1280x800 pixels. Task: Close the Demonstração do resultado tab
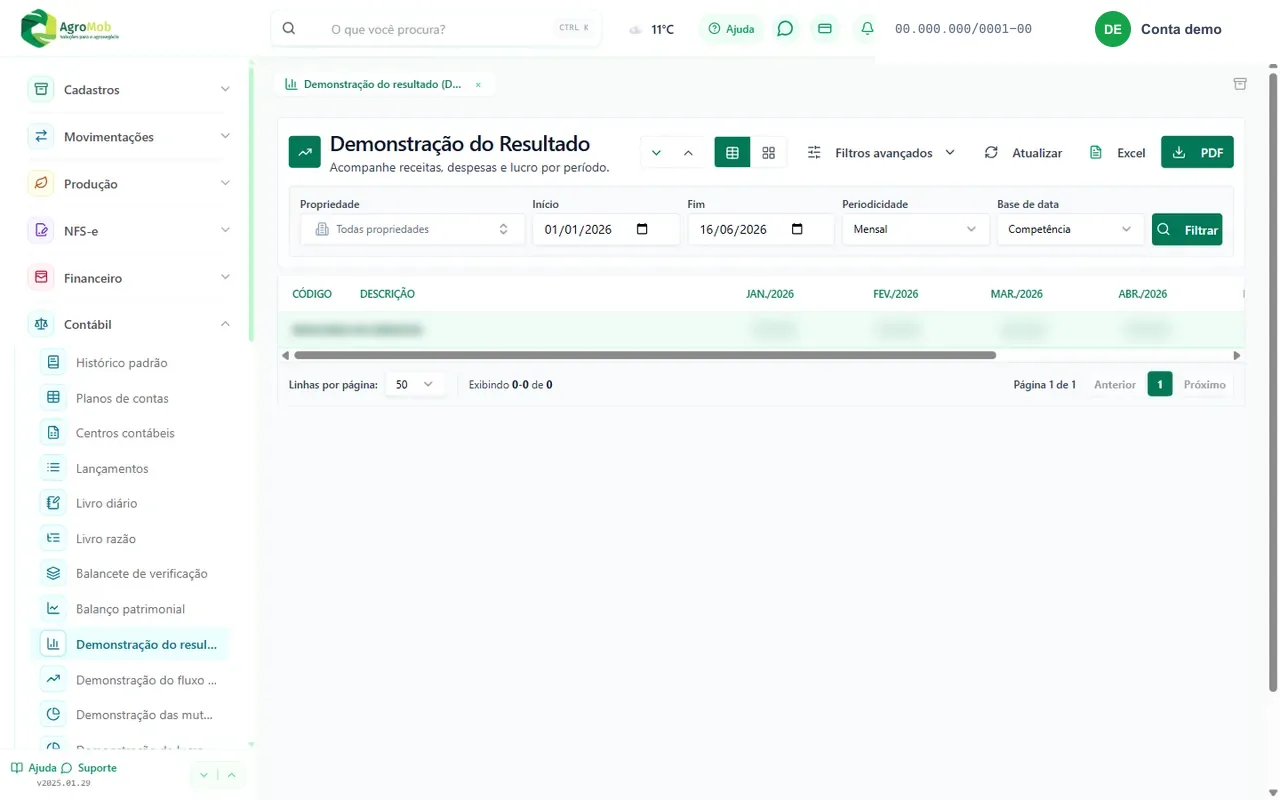pos(478,85)
